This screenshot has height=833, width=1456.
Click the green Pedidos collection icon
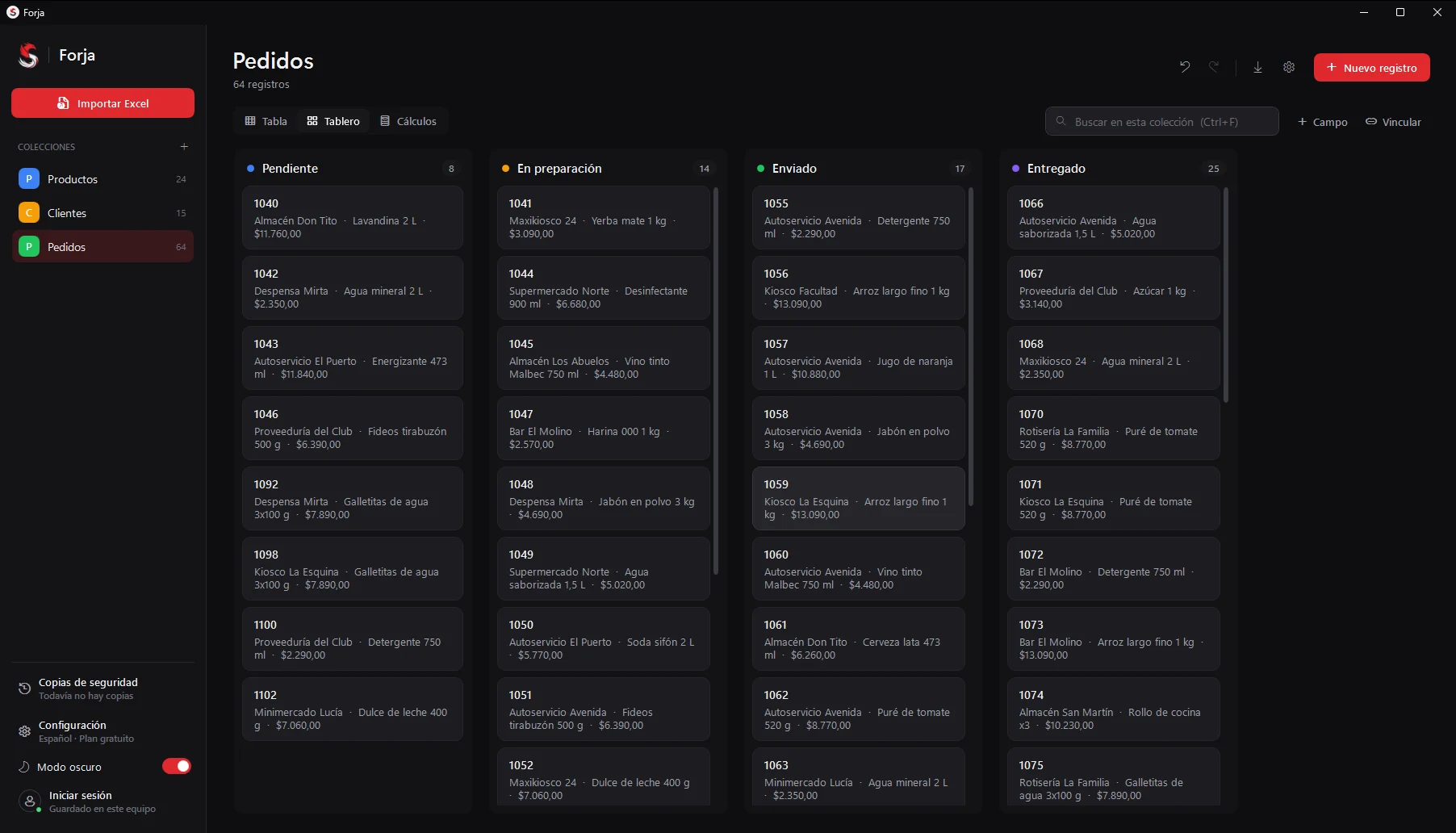pos(29,247)
